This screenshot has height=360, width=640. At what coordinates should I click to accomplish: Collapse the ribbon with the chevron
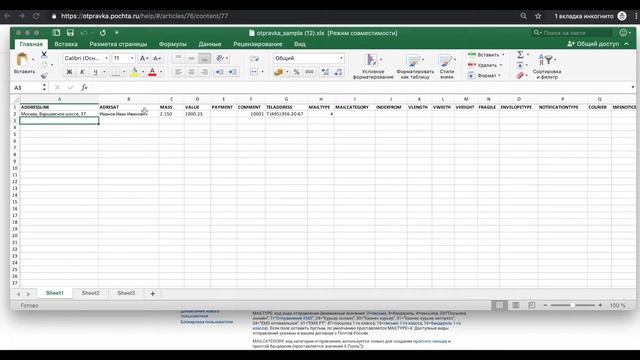click(x=627, y=44)
